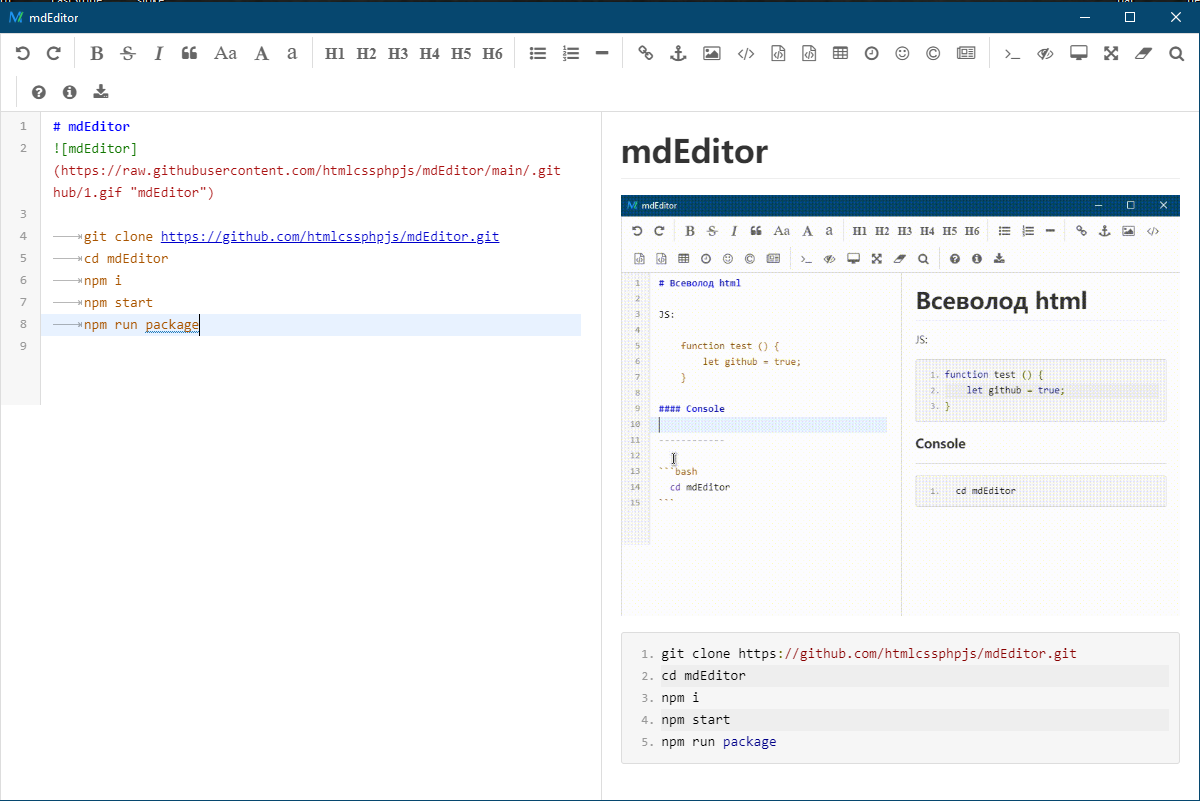Insert H6 heading
The image size is (1200, 801).
pos(493,54)
